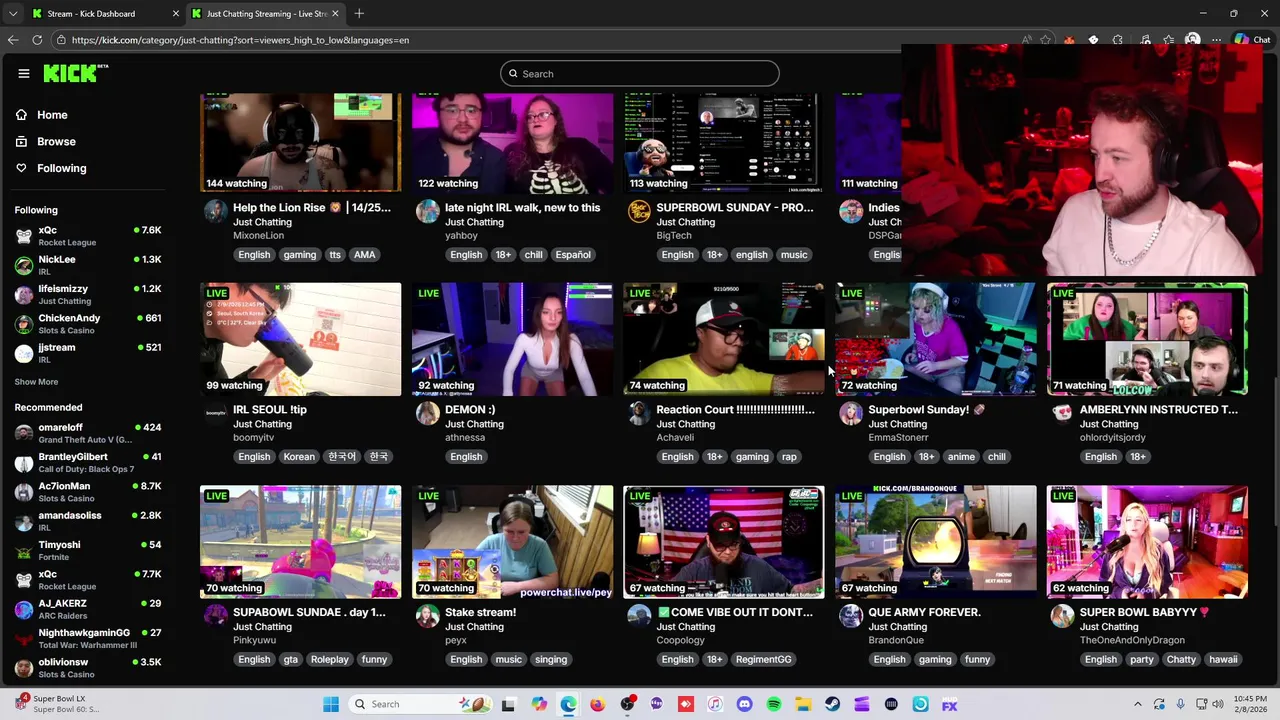Open lifeismizzy channel in sidebar
This screenshot has width=1280, height=720.
(88, 294)
